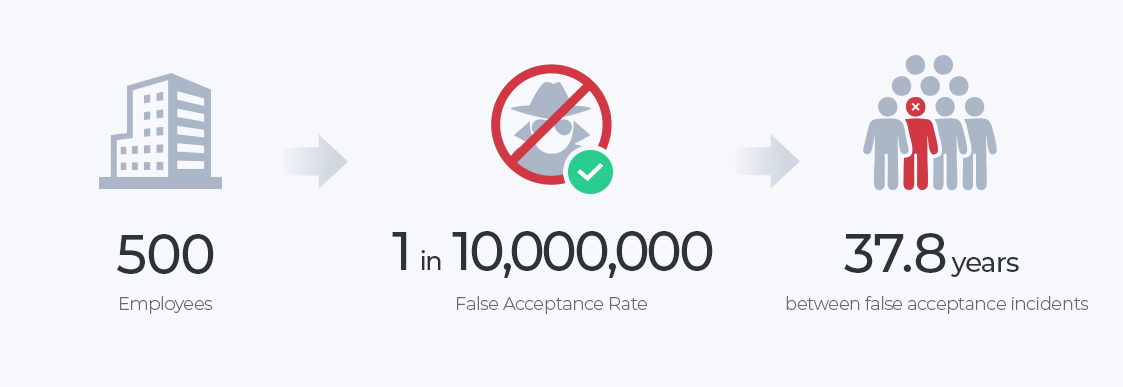Click the small word in between numbers
Screen dimensions: 1123x387
[430, 262]
